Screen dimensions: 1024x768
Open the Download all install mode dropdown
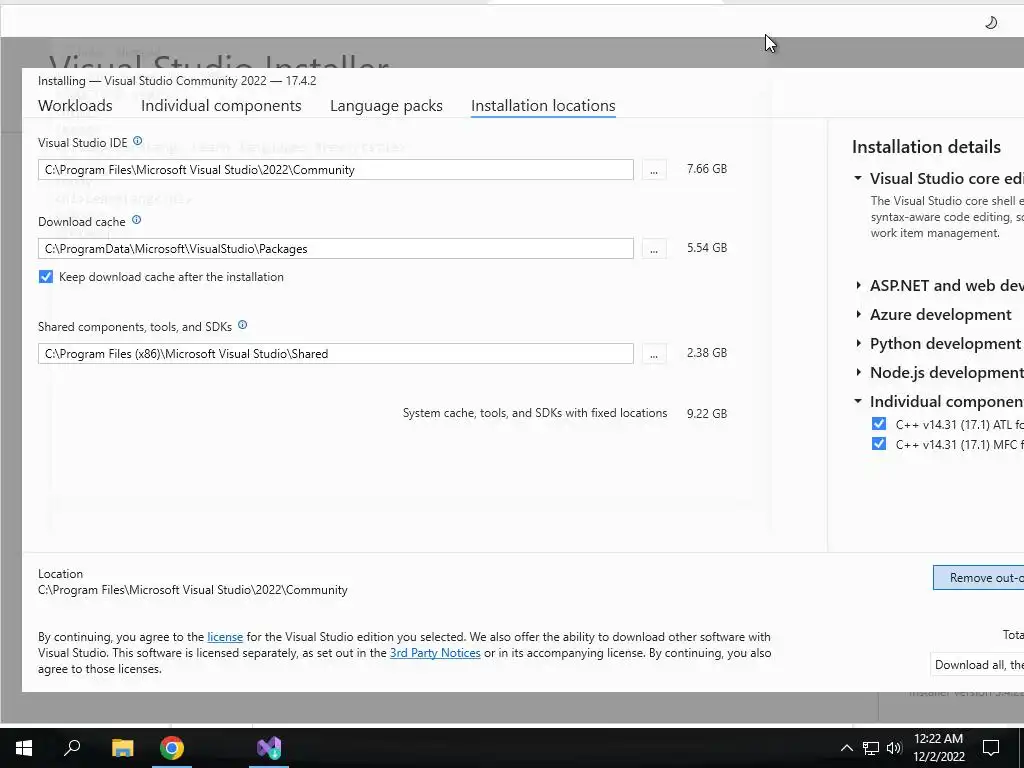977,665
